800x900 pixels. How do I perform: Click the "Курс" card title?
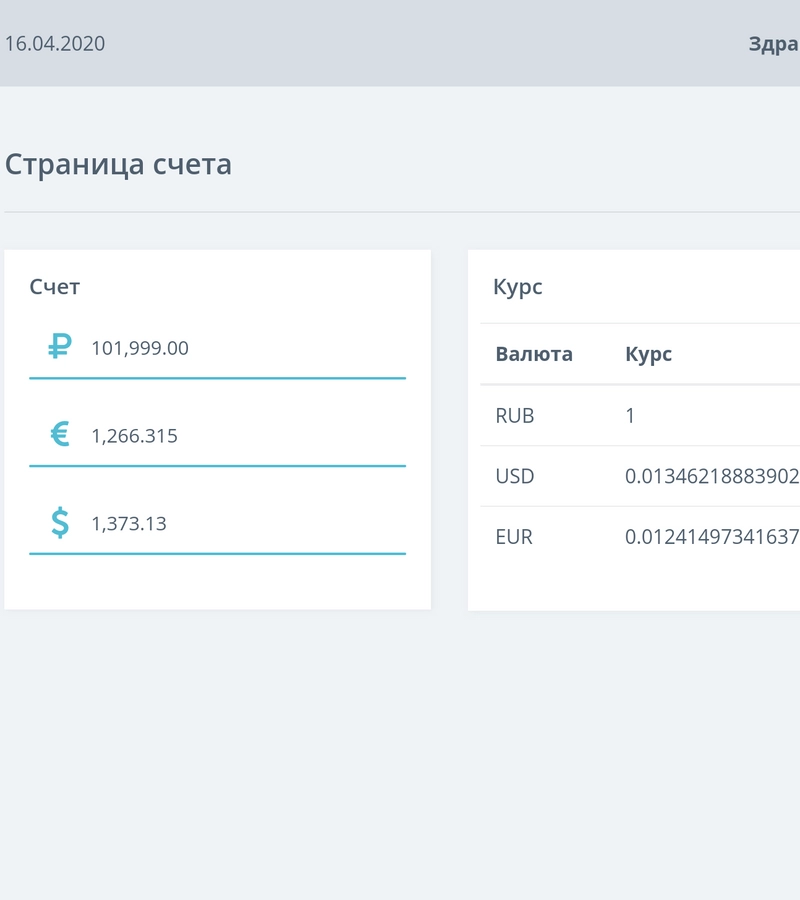pyautogui.click(x=518, y=287)
